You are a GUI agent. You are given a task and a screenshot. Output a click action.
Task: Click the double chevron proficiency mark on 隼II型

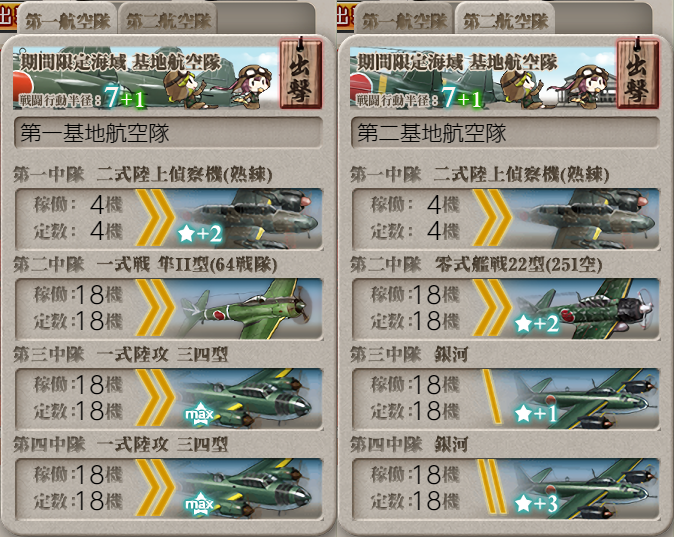pos(155,308)
